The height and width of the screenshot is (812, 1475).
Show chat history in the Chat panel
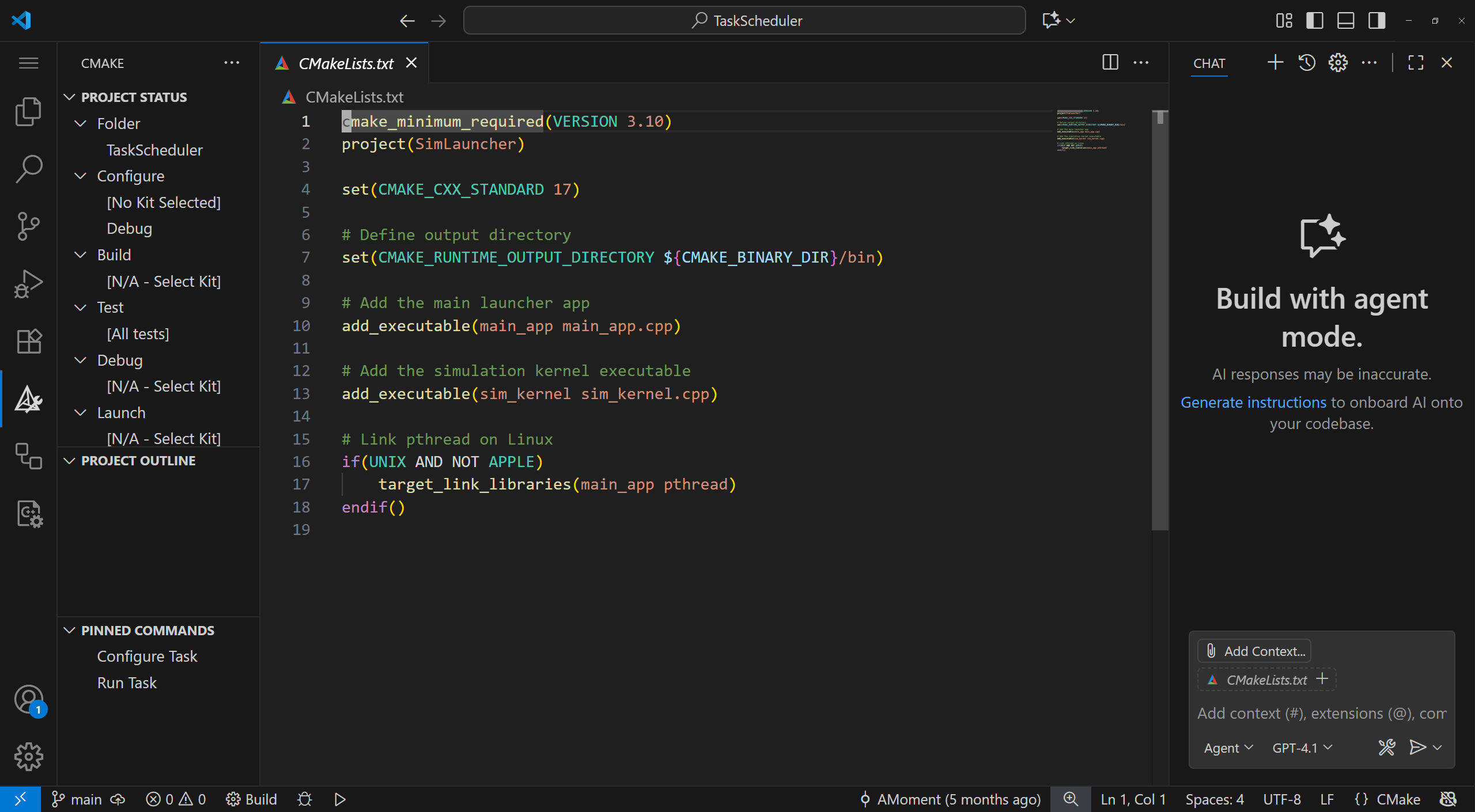pos(1307,63)
